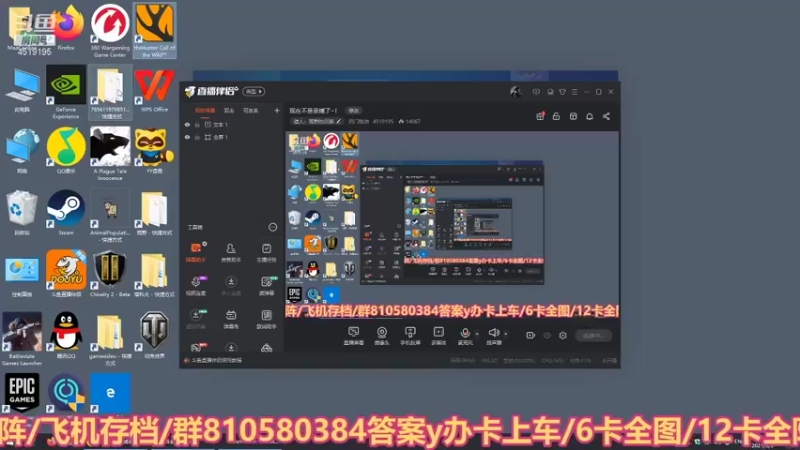Toggle visibility eye for 全屏 1 source
This screenshot has height=450, width=800.
187,137
